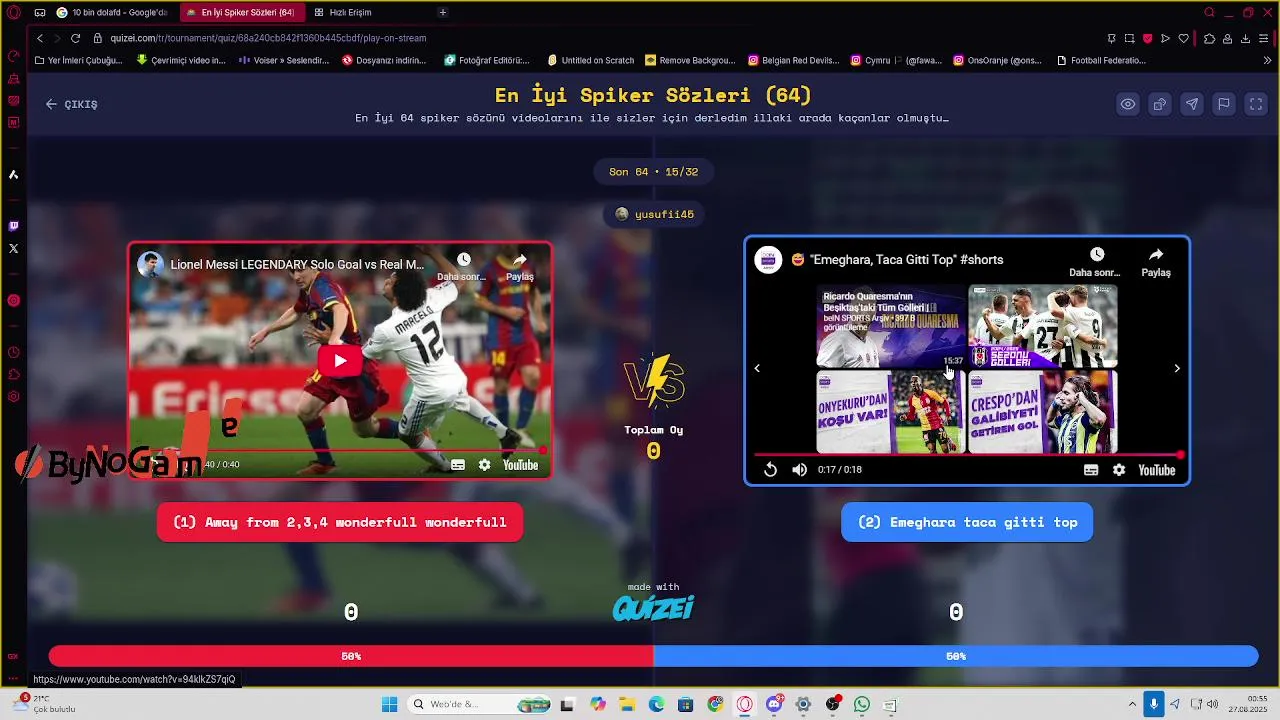Click Paylaş share on Messi video
This screenshot has height=720, width=1280.
pyautogui.click(x=519, y=267)
